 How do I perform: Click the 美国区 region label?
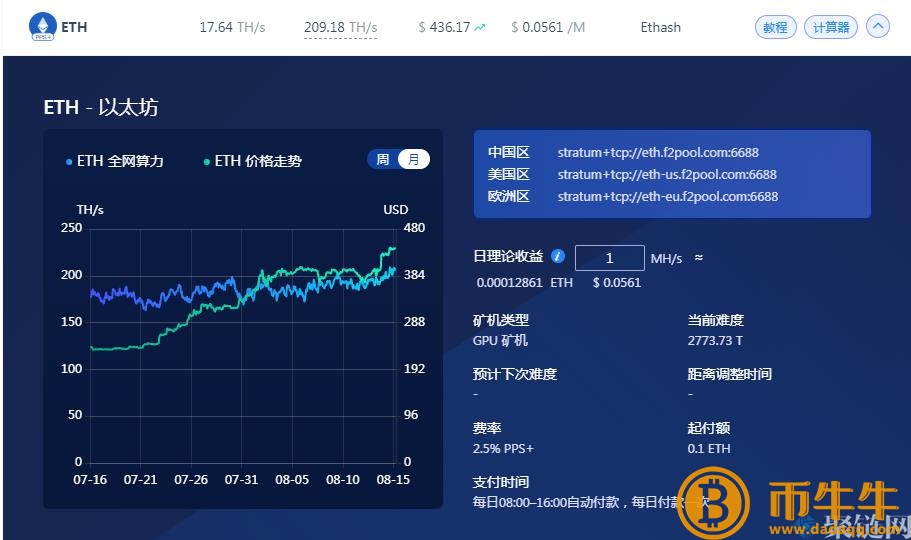pyautogui.click(x=509, y=174)
